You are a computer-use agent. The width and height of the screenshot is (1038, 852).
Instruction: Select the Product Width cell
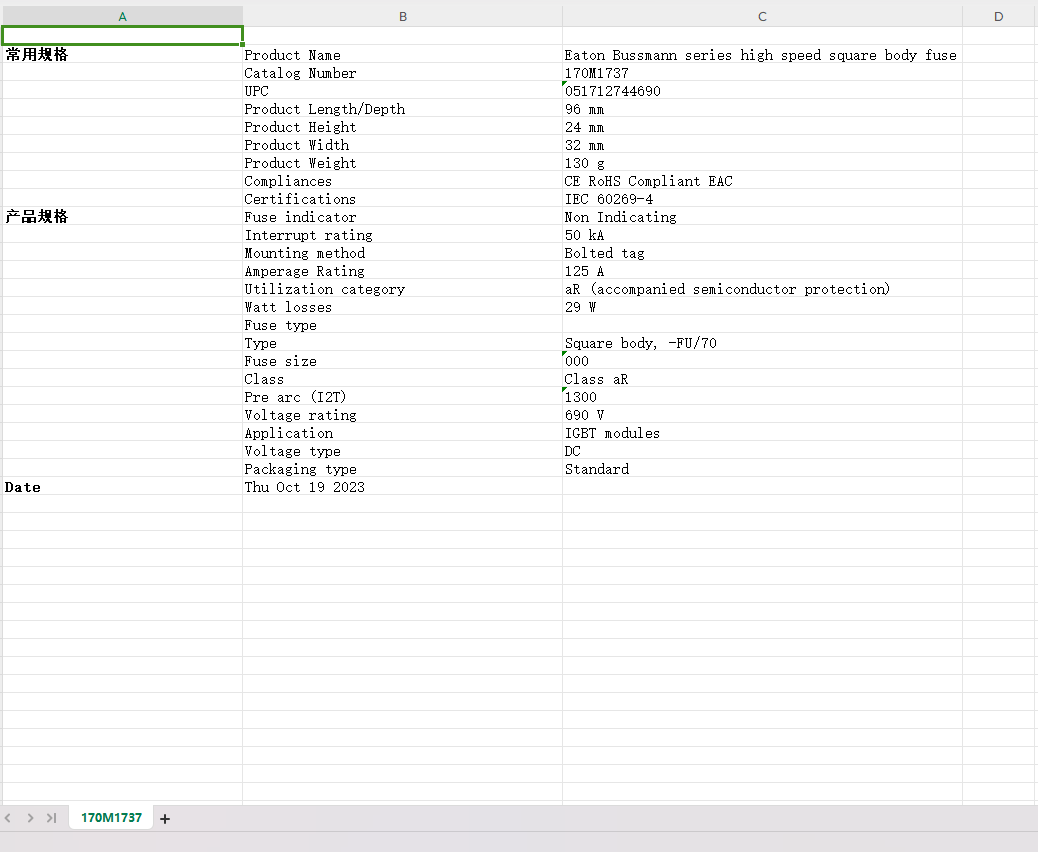point(402,144)
